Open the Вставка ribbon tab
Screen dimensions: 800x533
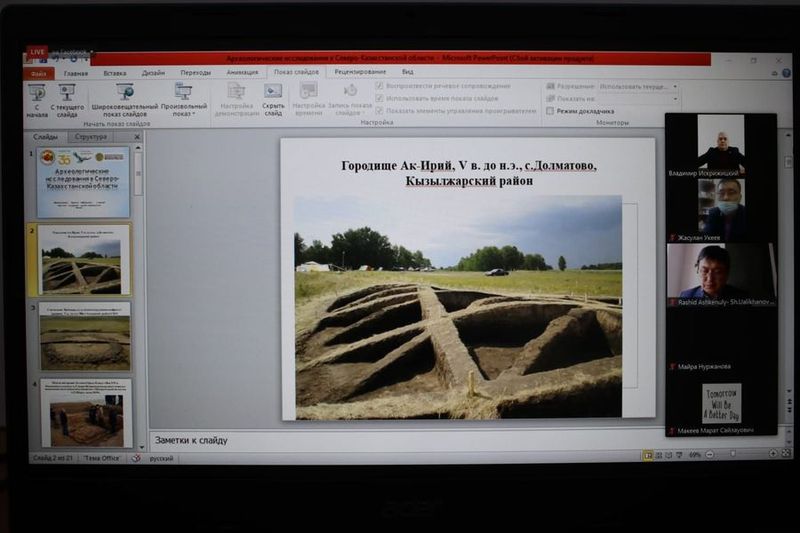pyautogui.click(x=115, y=73)
